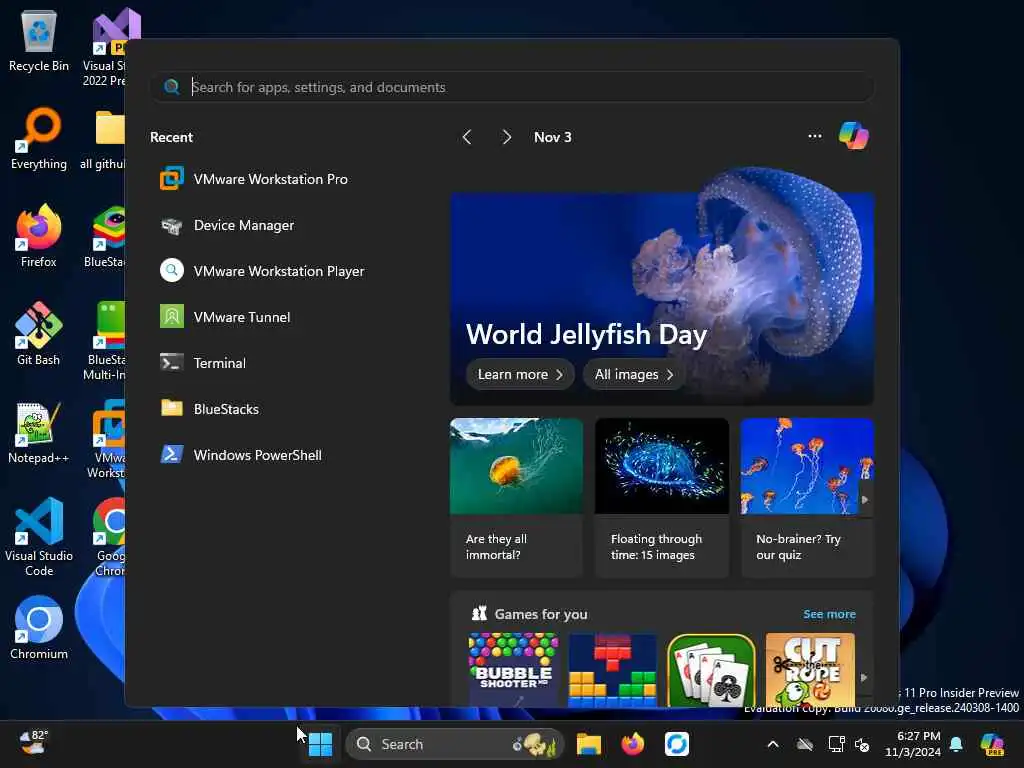
Task: Select the Git Bash desktop shortcut
Action: [x=39, y=334]
